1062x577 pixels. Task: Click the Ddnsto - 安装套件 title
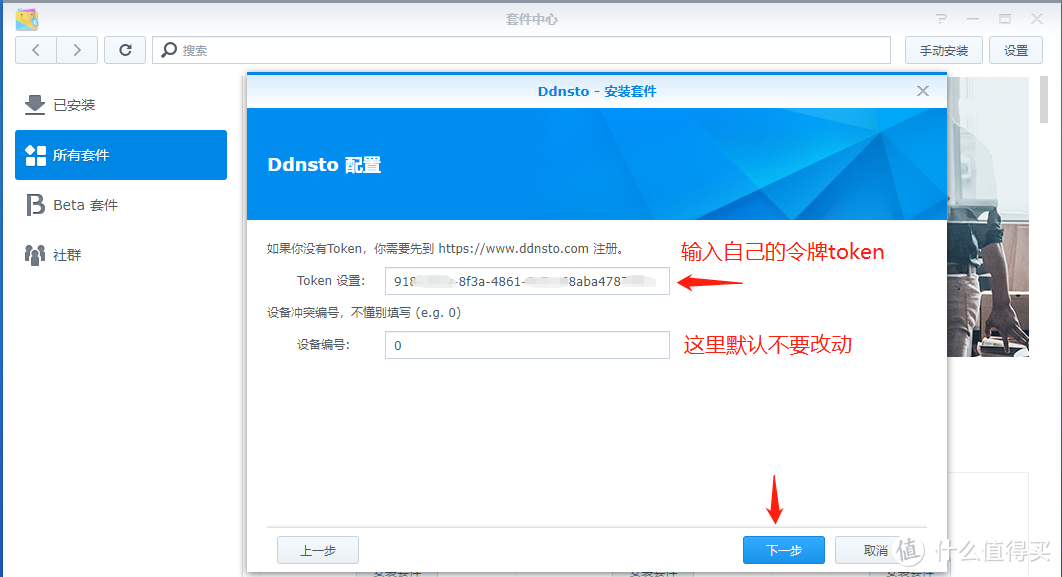[x=597, y=91]
